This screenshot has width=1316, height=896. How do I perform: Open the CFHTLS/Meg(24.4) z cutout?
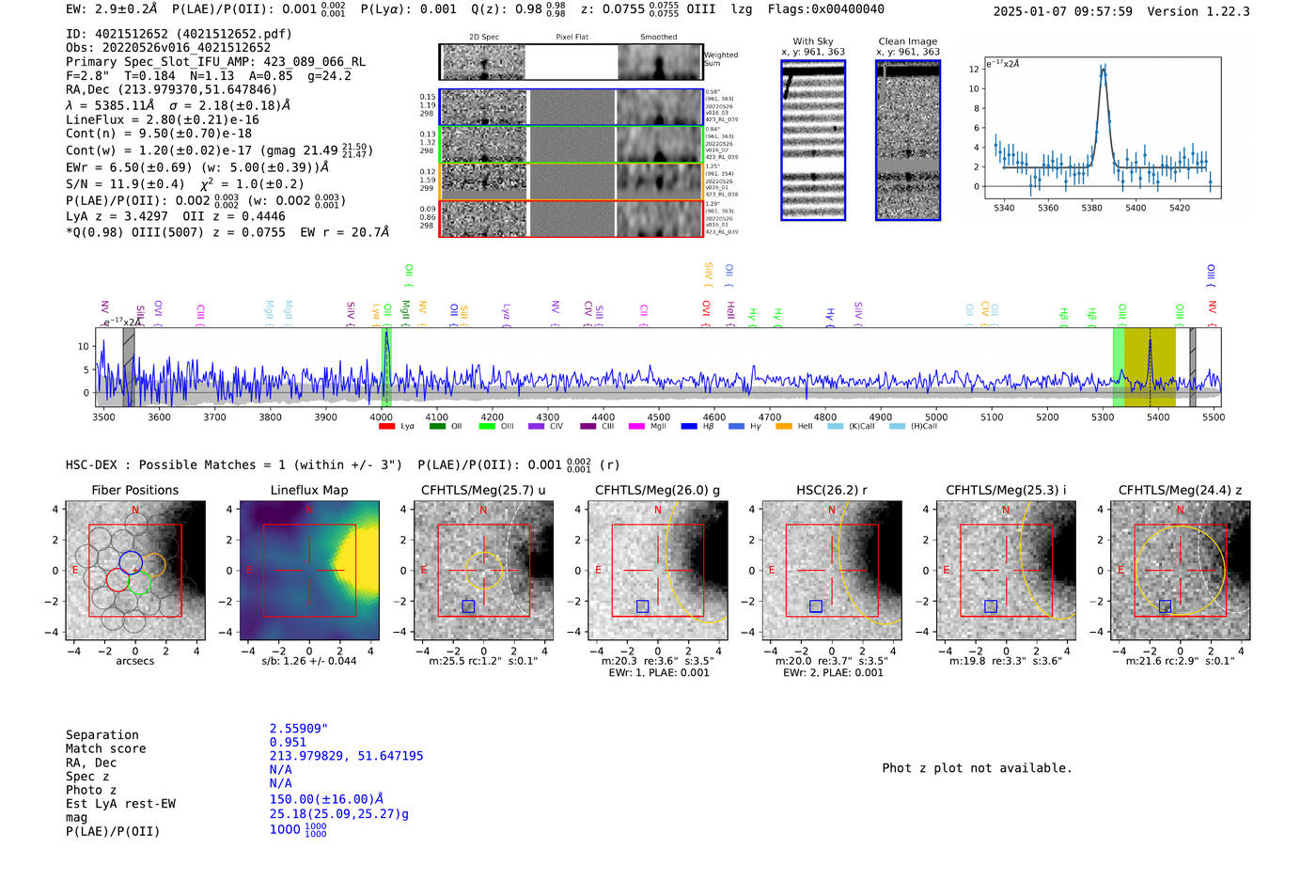1180,571
